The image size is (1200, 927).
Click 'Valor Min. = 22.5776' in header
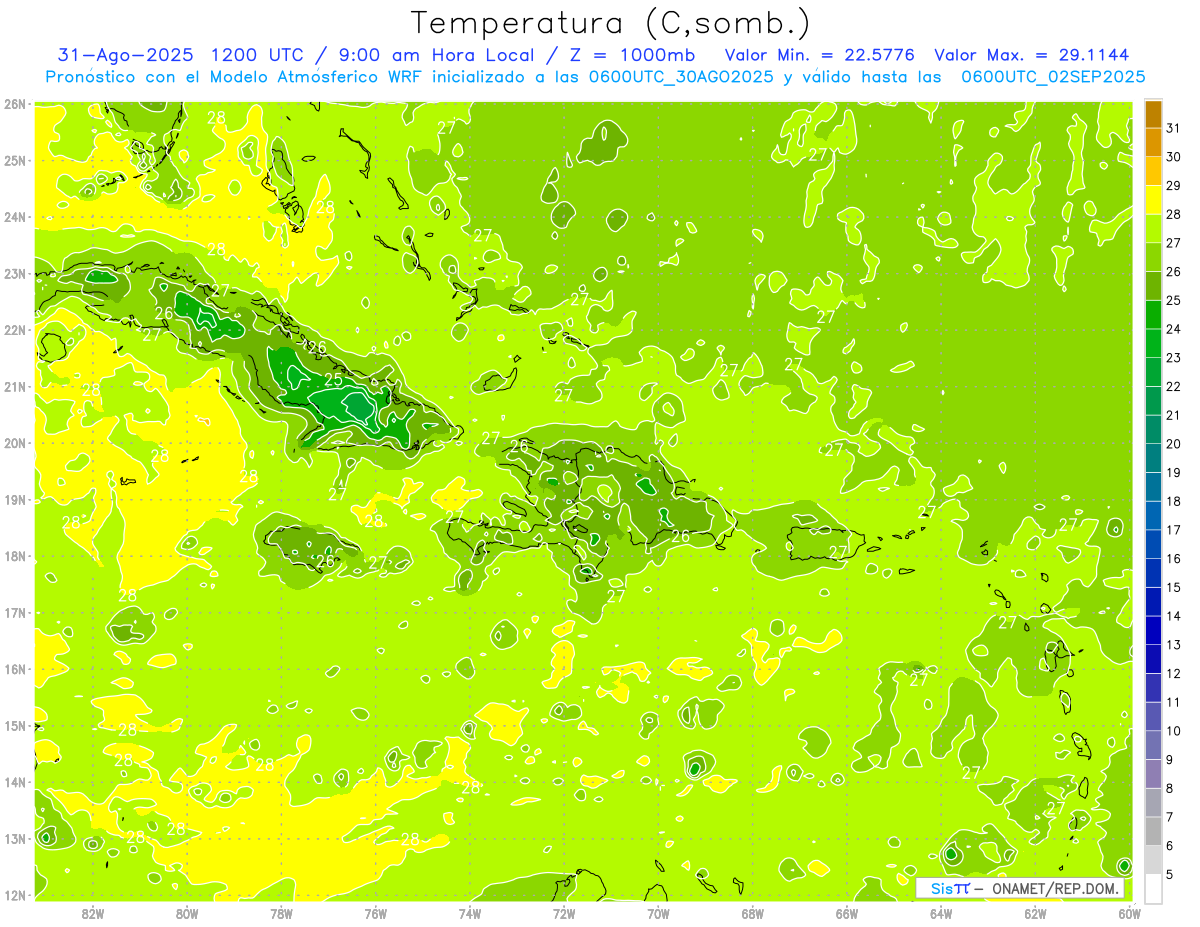[820, 55]
